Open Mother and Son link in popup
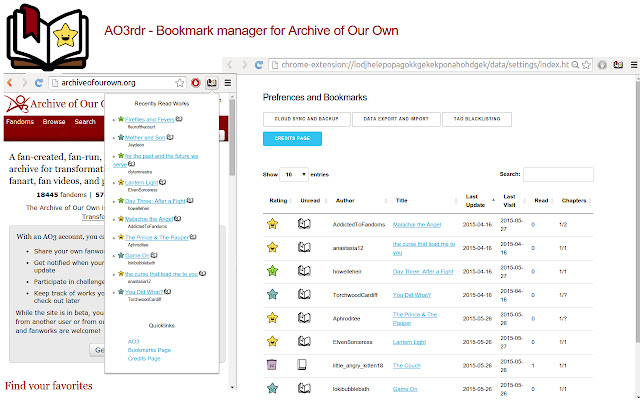 145,138
